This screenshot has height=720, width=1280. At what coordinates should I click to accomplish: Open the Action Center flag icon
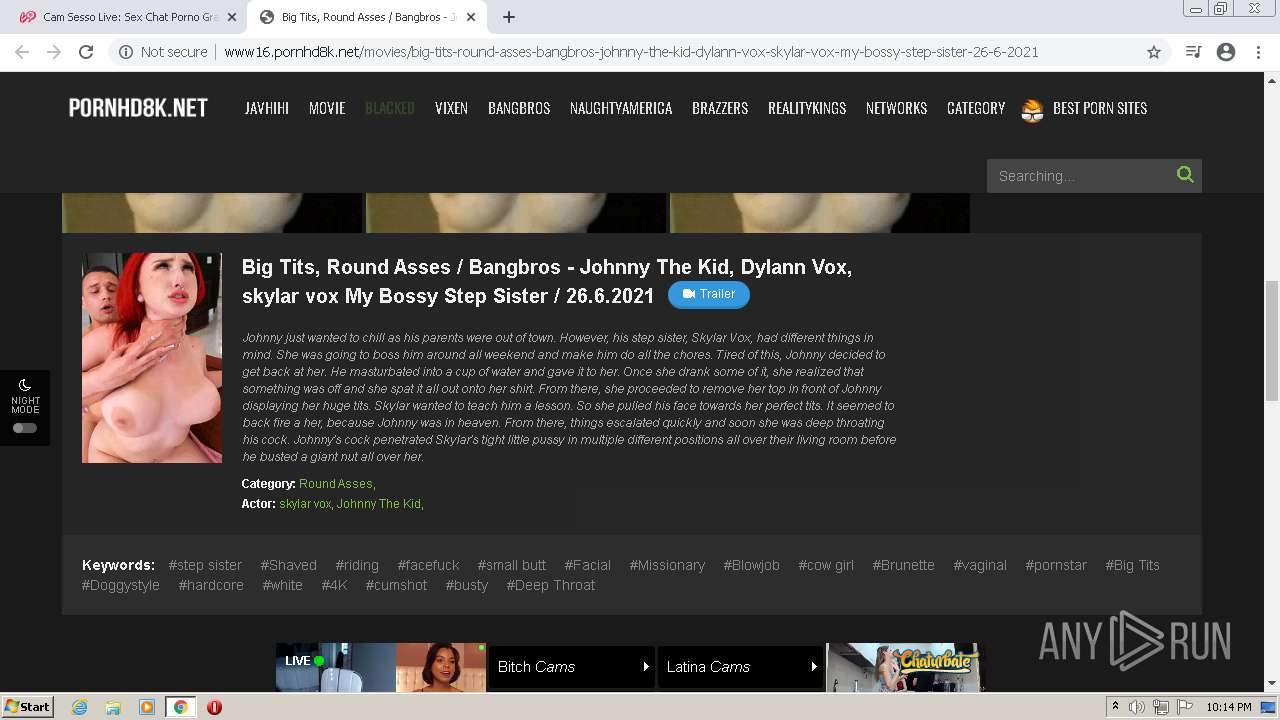pos(1185,707)
